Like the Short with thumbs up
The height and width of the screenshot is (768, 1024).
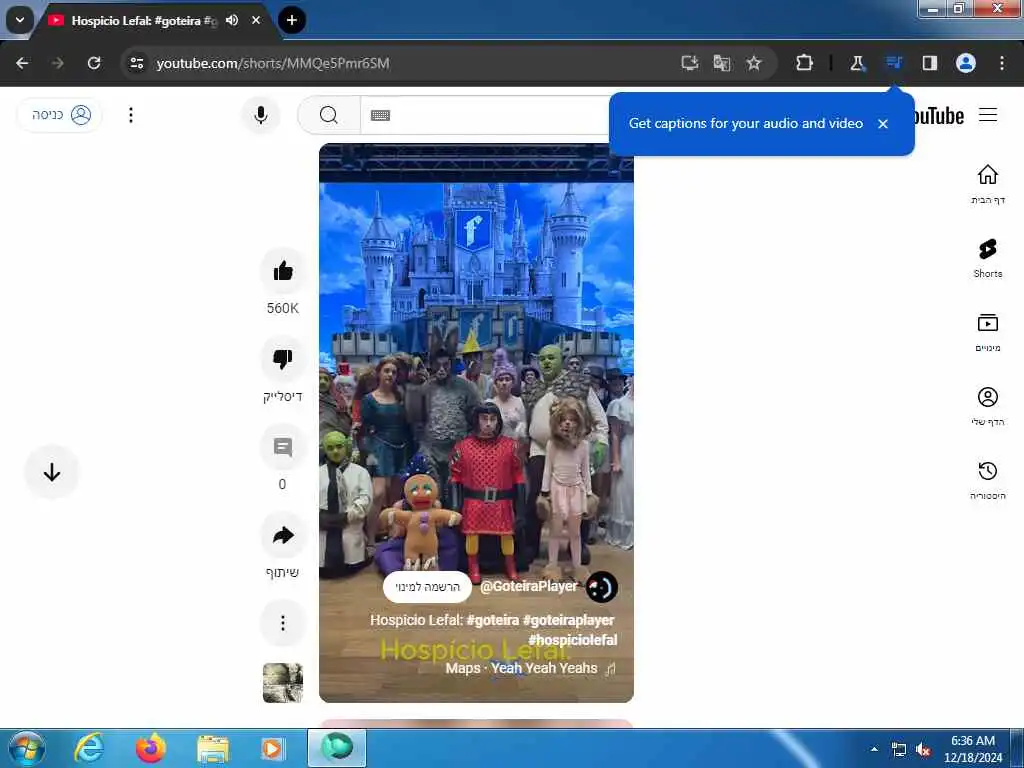click(283, 270)
